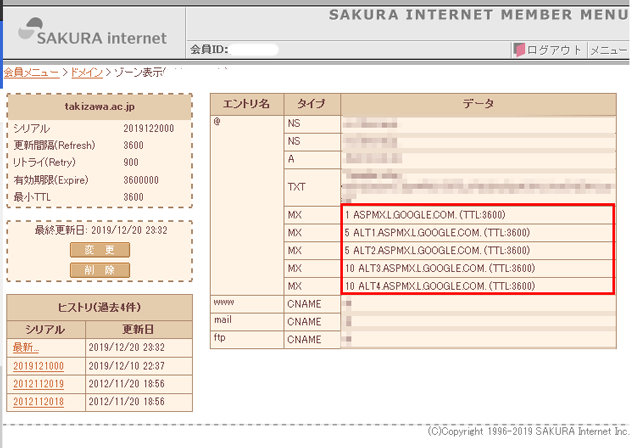Go to 会員メニュー breadcrumb link

point(31,73)
